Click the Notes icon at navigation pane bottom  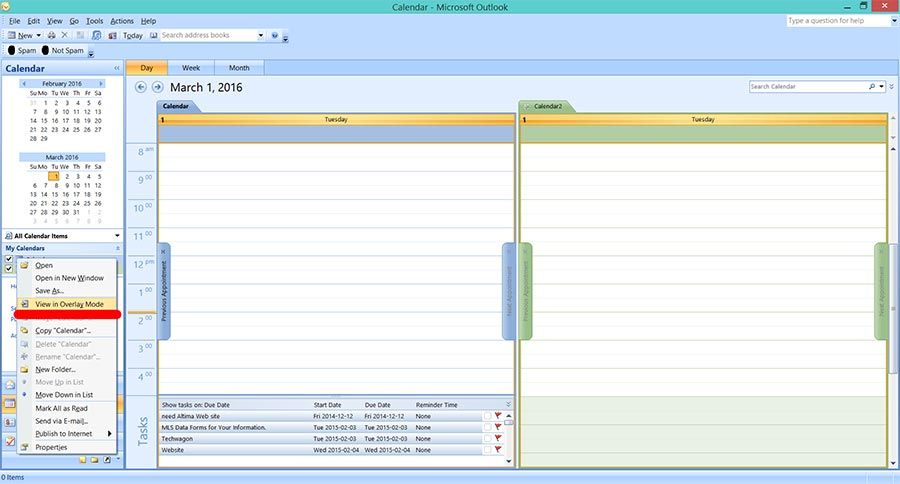83,460
